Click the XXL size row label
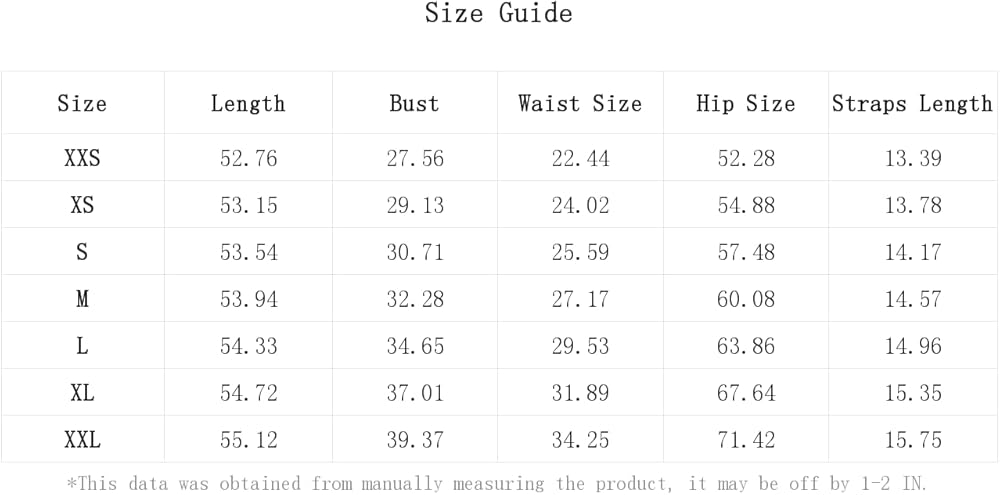 tap(82, 440)
